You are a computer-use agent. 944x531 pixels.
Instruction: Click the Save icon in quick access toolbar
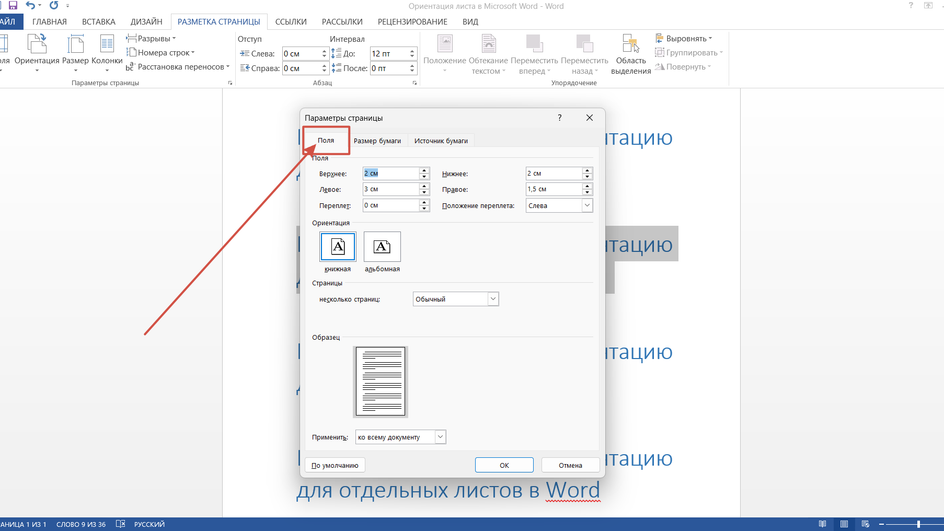tap(13, 5)
